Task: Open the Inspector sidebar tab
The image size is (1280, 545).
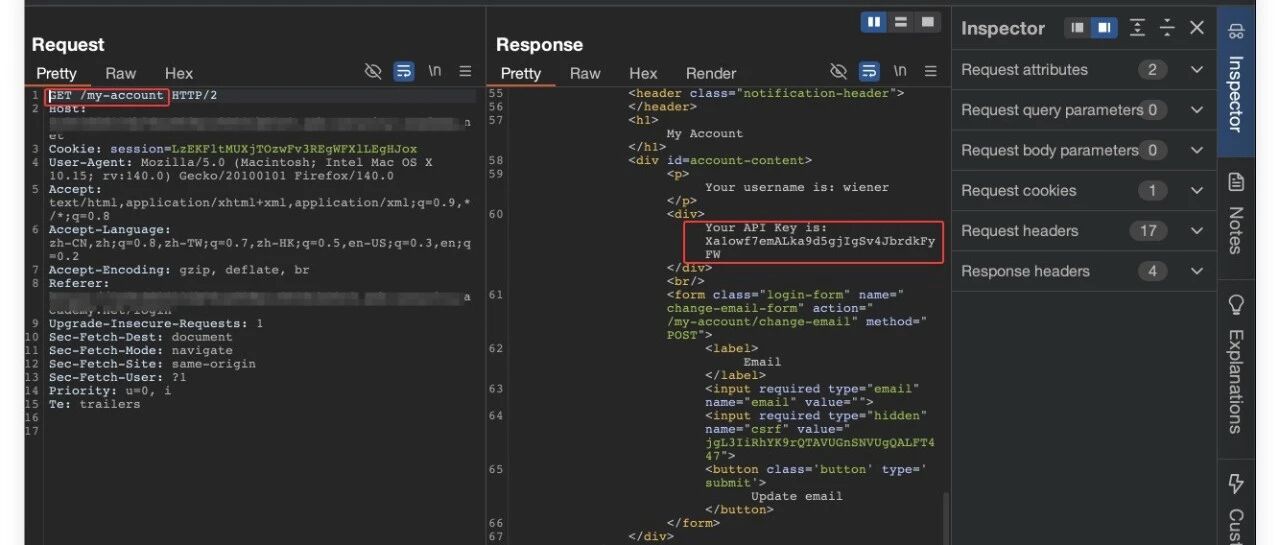Action: [1236, 80]
